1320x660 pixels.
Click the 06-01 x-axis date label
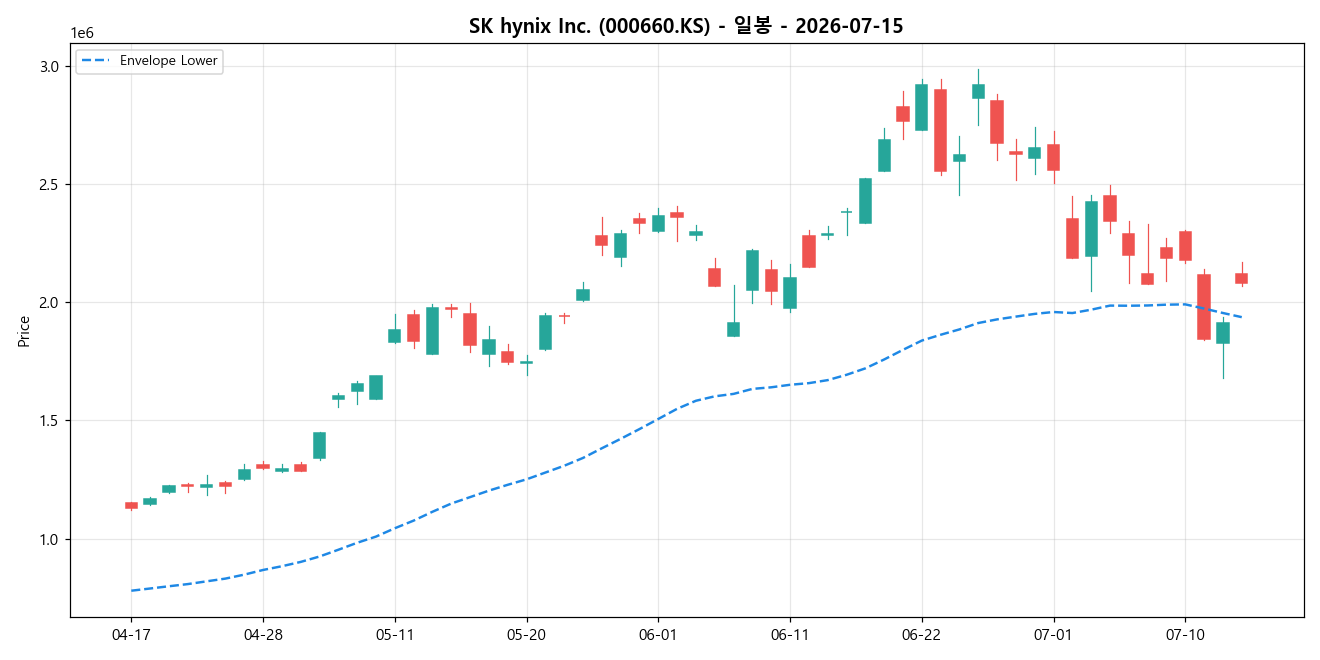tap(658, 634)
